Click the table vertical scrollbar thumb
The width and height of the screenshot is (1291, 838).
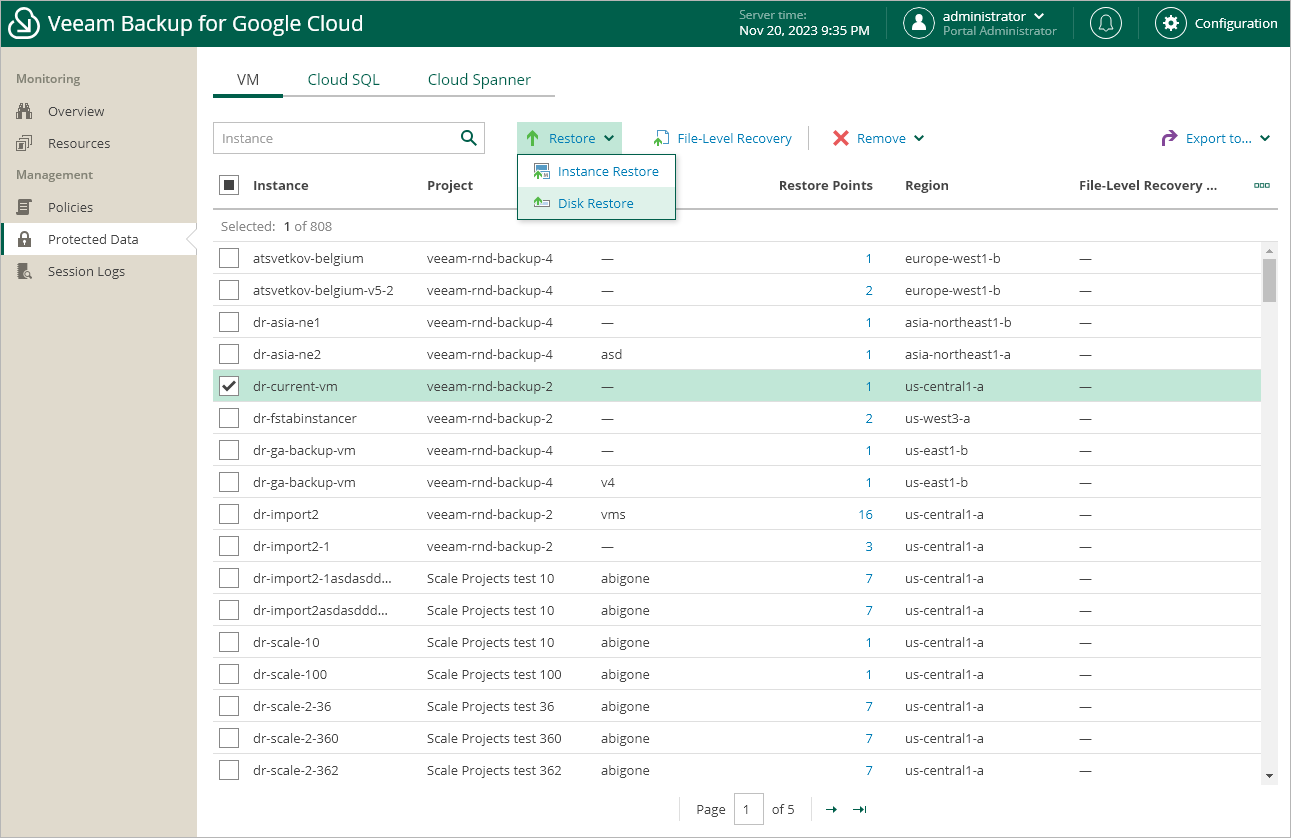coord(1269,280)
